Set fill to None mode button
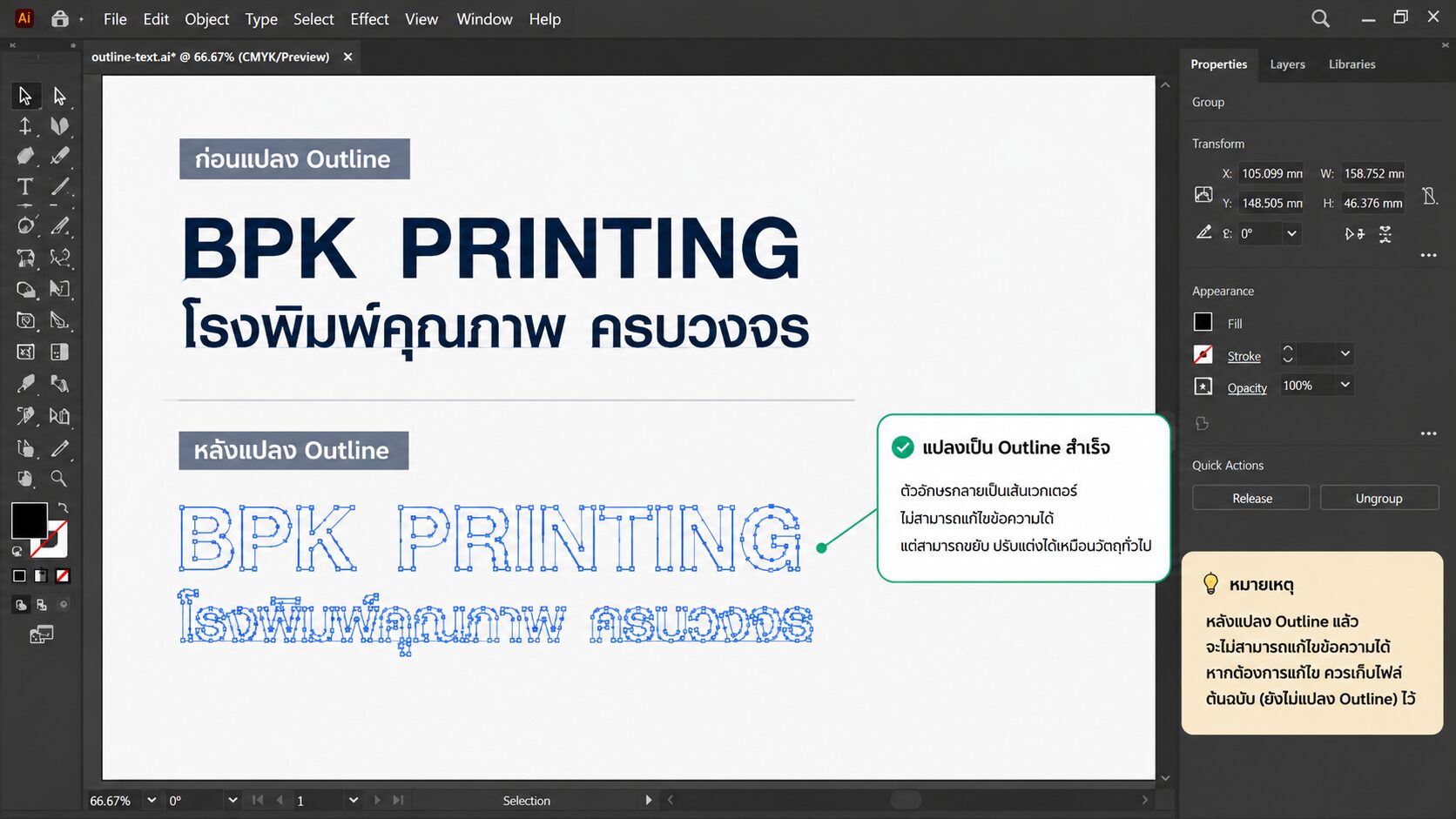 tap(63, 576)
